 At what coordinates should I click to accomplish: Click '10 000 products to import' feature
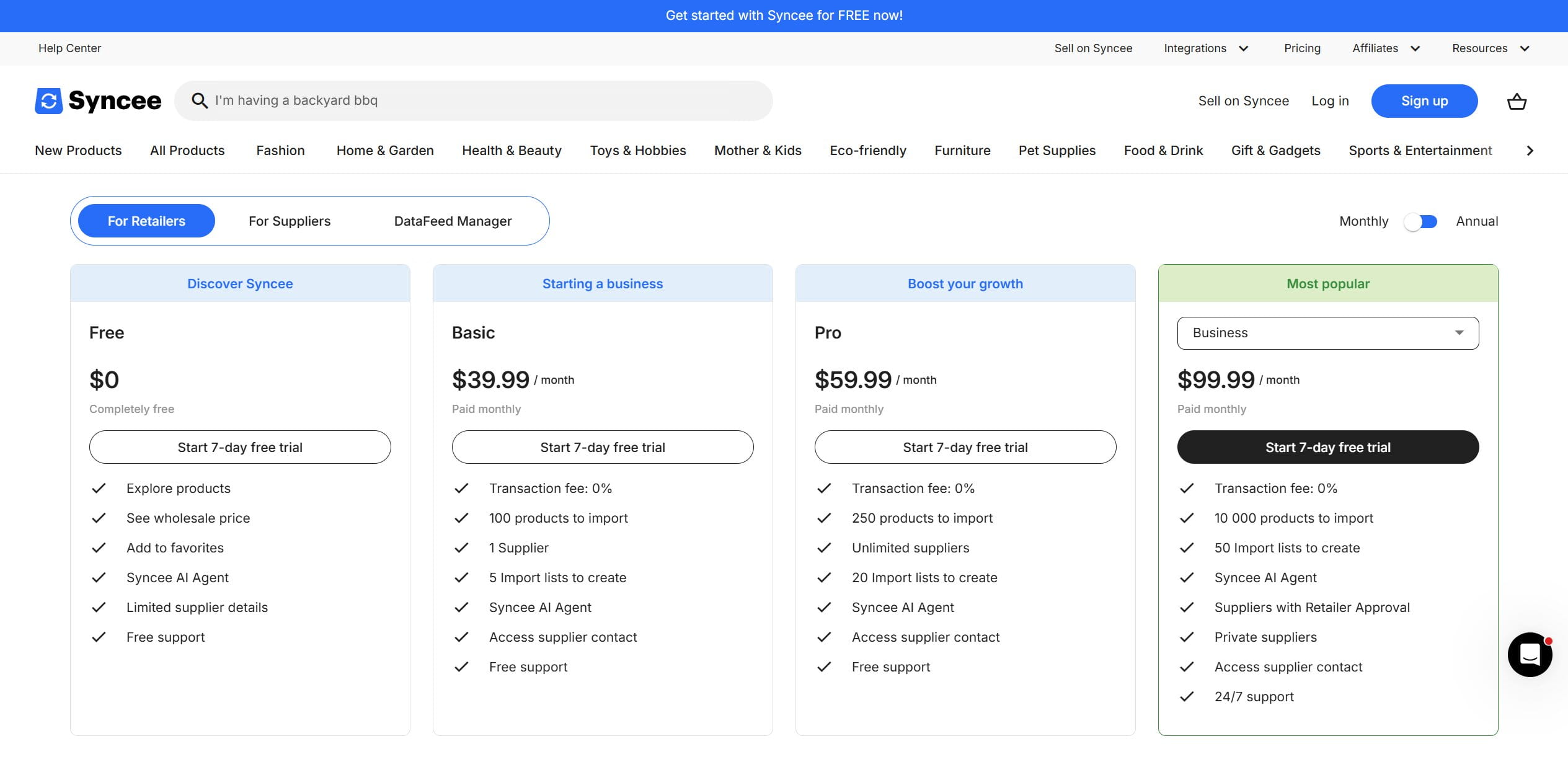click(x=1293, y=518)
